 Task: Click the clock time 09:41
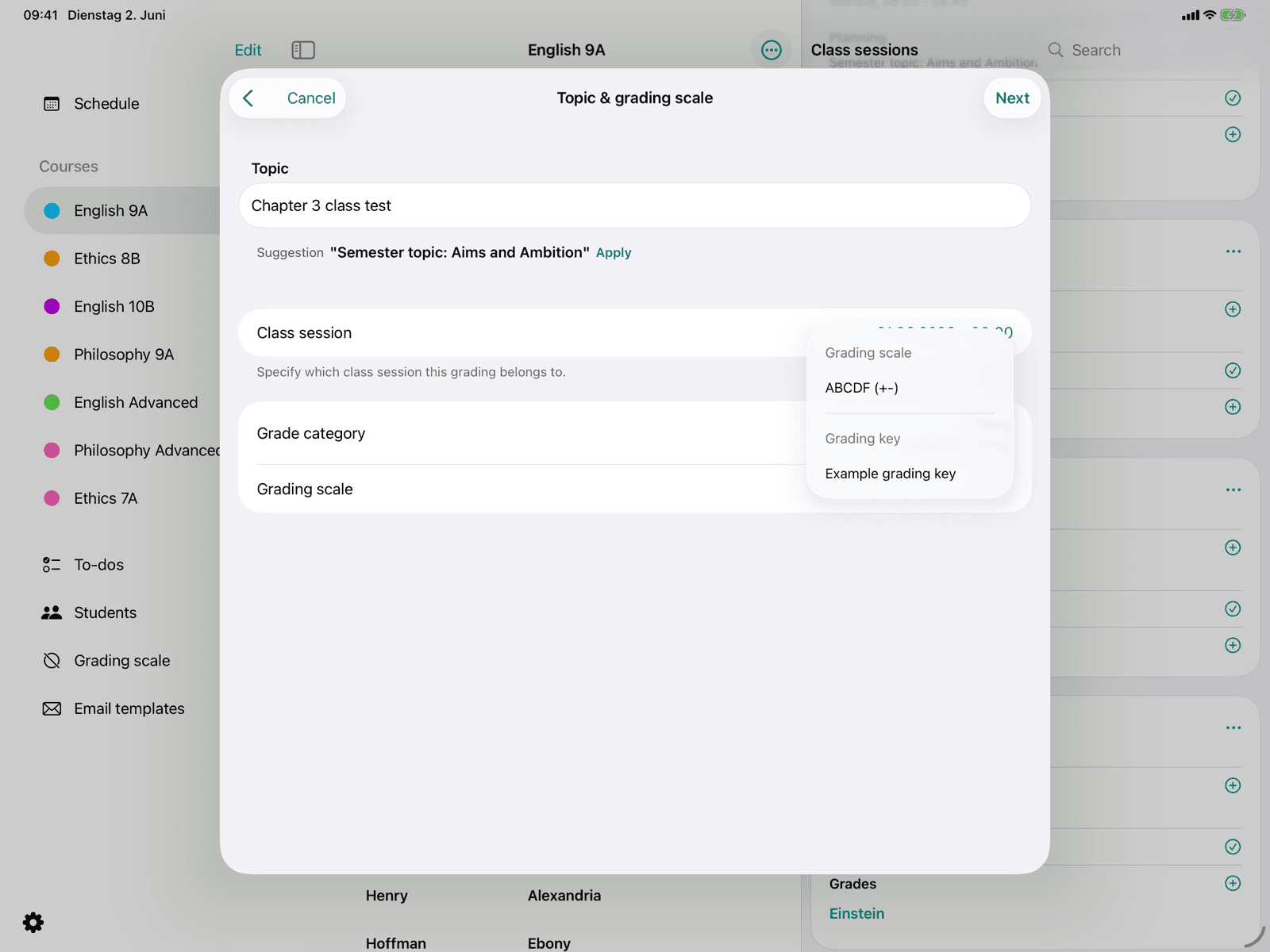pyautogui.click(x=40, y=15)
